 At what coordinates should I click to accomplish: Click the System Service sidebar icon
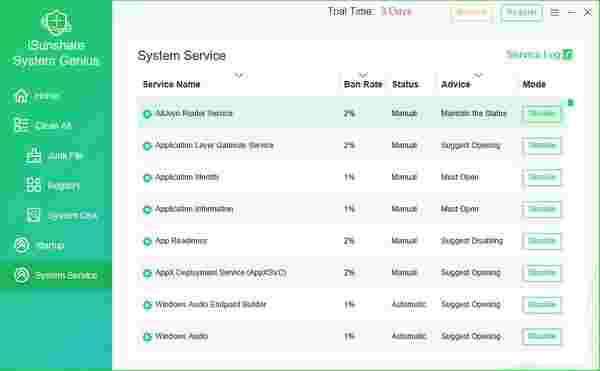[x=21, y=275]
